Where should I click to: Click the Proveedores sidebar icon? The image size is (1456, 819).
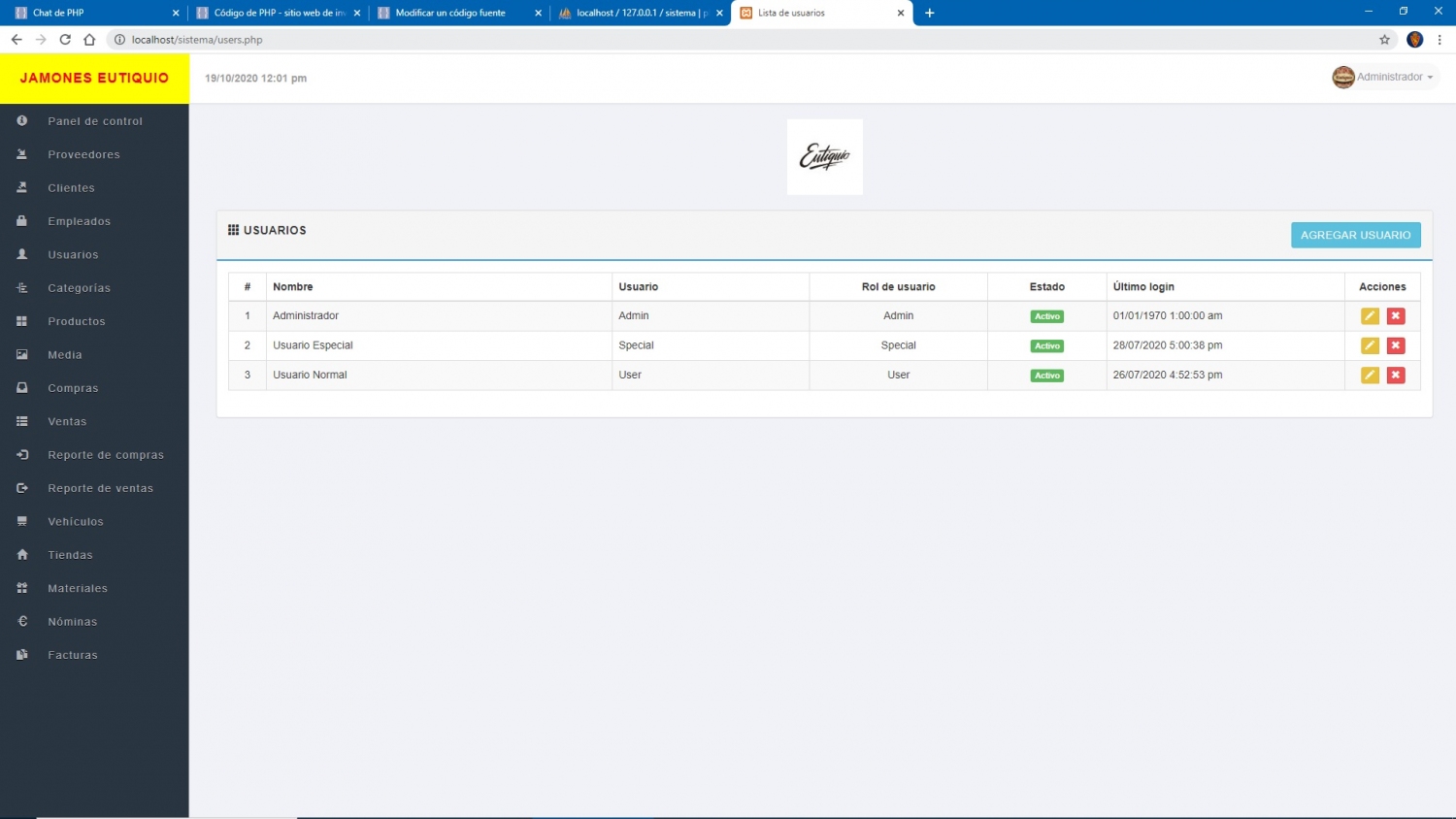(21, 154)
